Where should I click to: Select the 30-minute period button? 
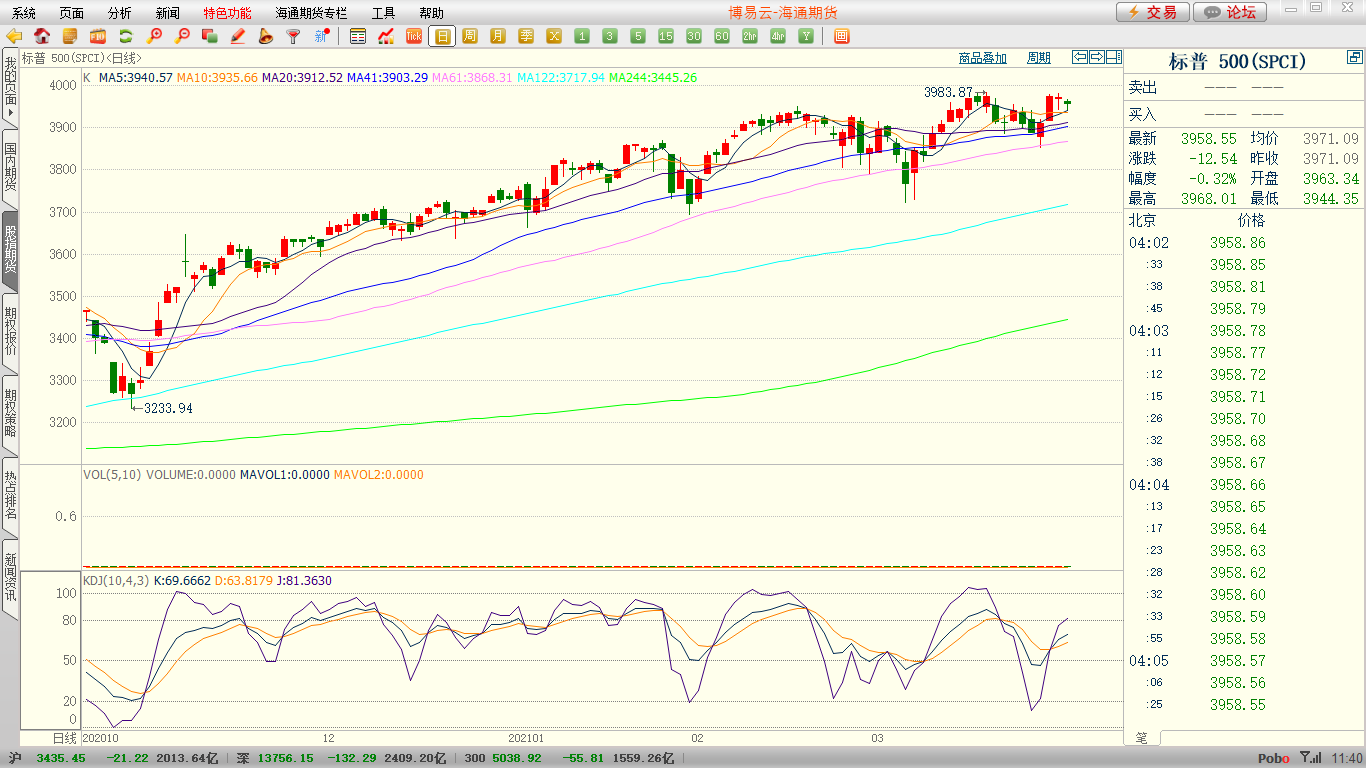[694, 36]
